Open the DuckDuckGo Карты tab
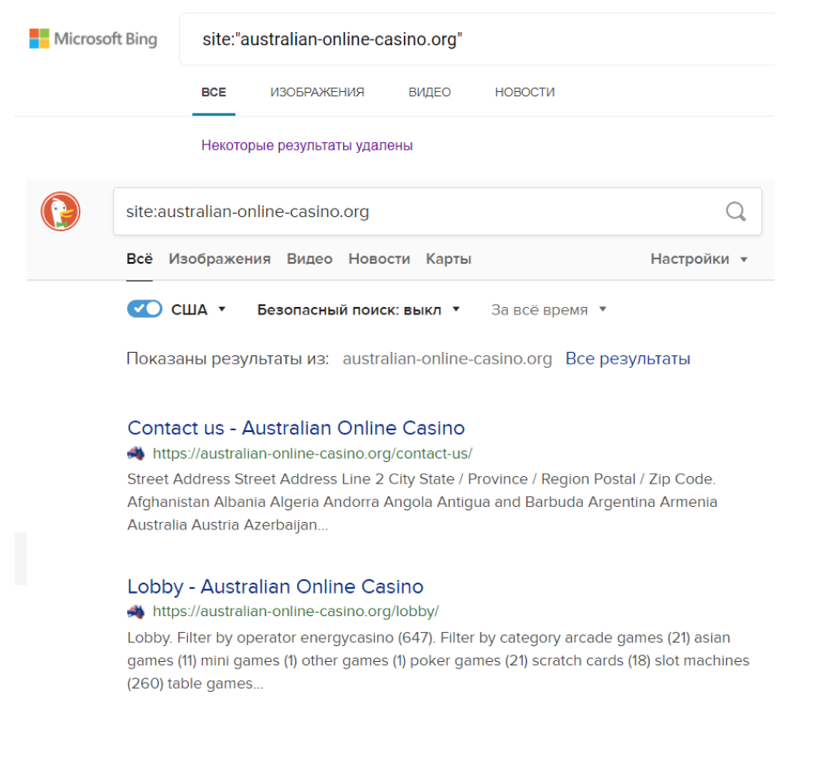This screenshot has height=766, width=822. pos(448,259)
